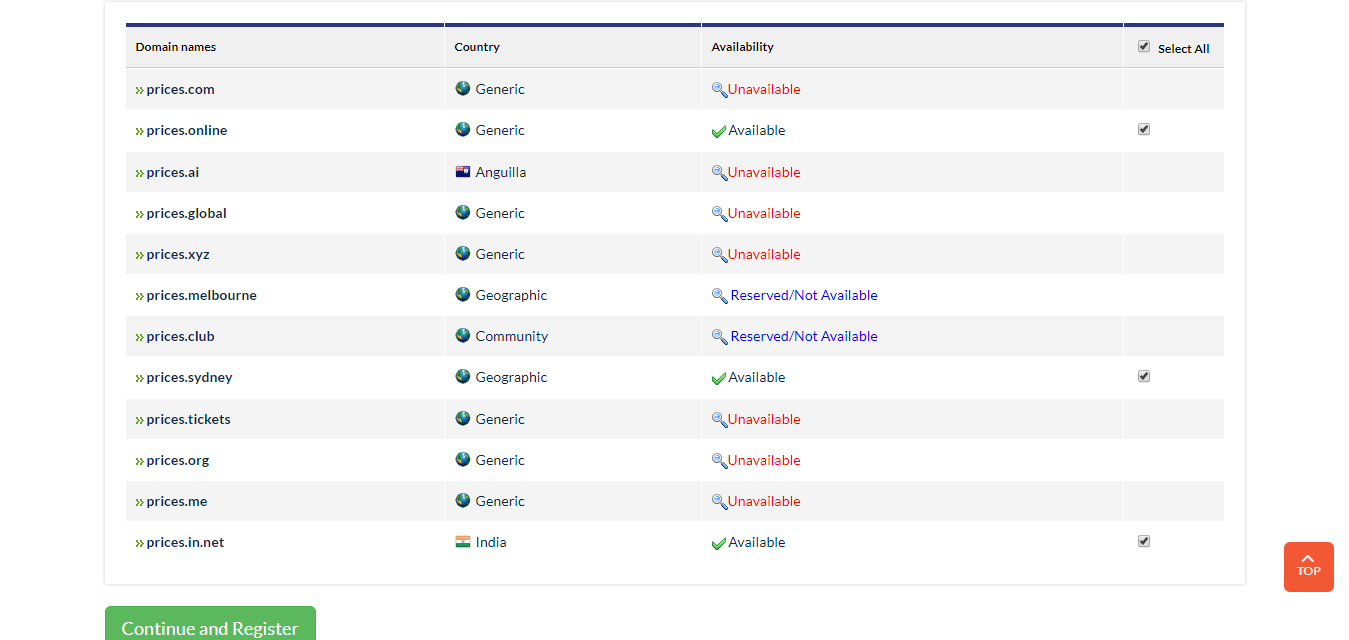Click the Unavailable status for prices.me

(764, 501)
